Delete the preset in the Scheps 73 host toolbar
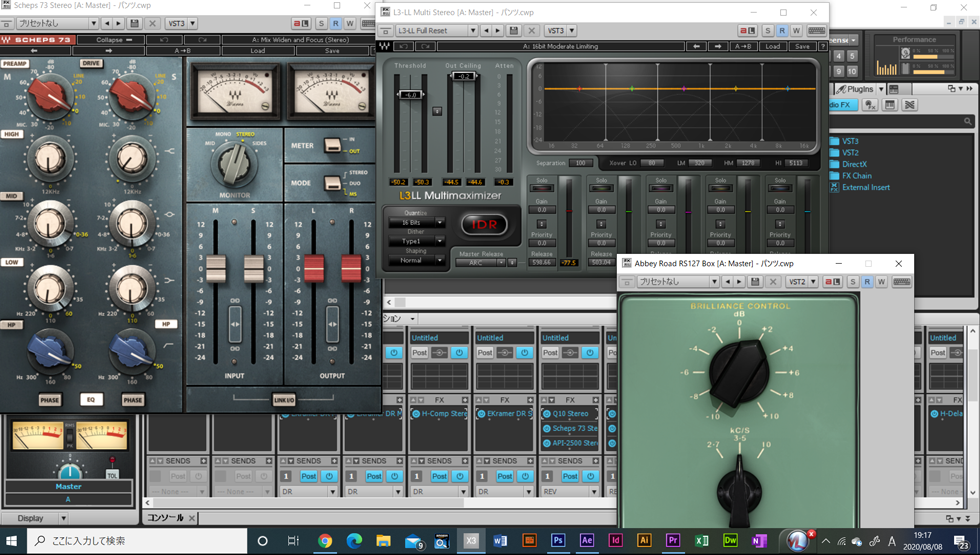Viewport: 980px width, 555px height. point(152,23)
